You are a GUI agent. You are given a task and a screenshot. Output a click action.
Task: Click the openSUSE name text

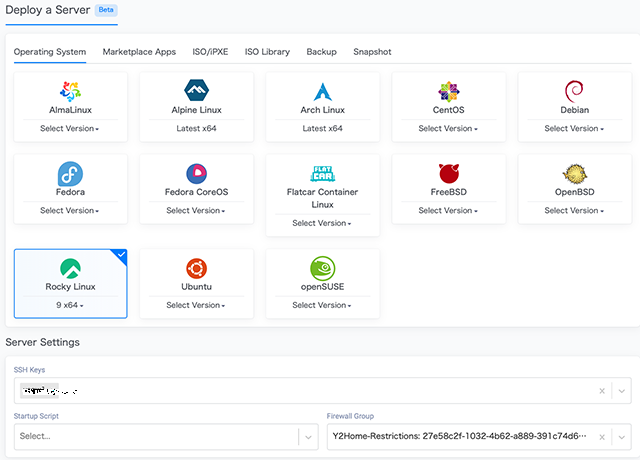[322, 287]
